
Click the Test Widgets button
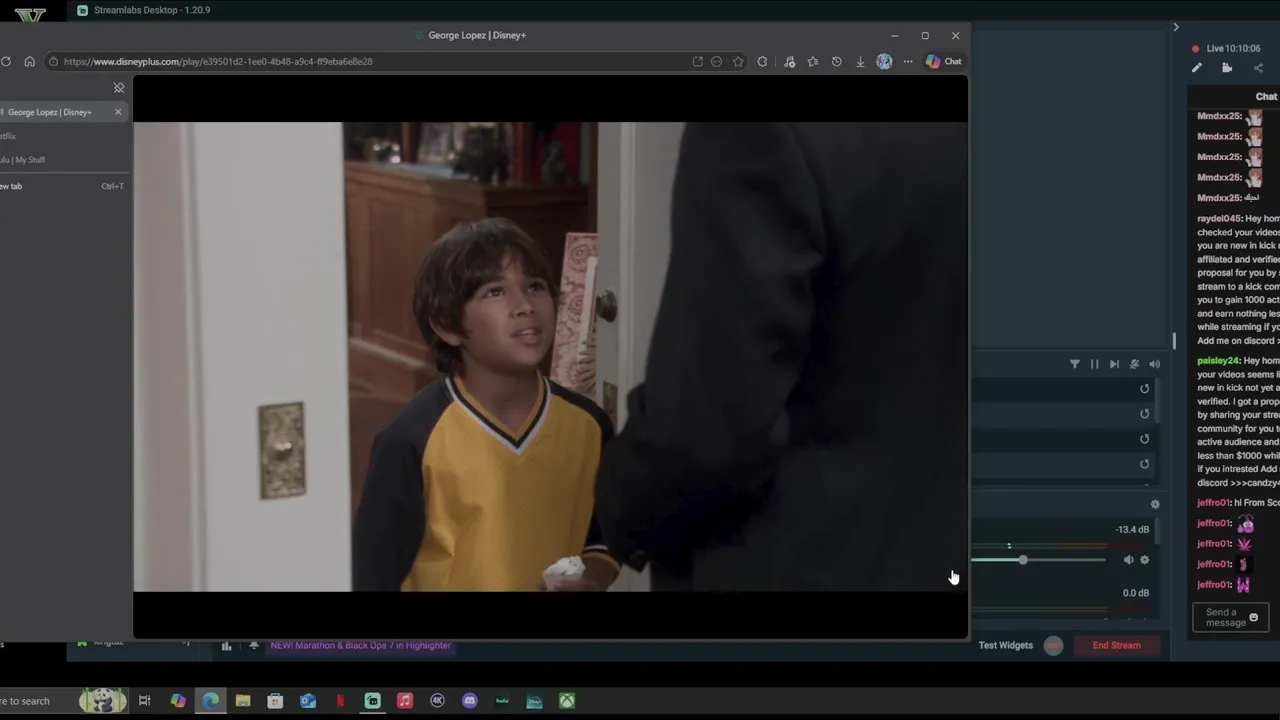click(1006, 645)
